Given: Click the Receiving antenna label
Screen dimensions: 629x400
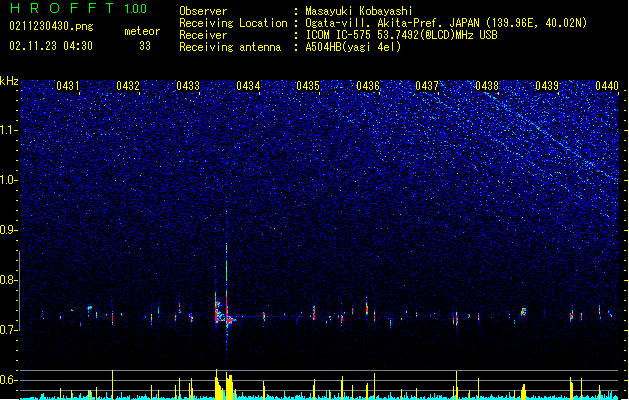Looking at the screenshot, I should tap(230, 47).
